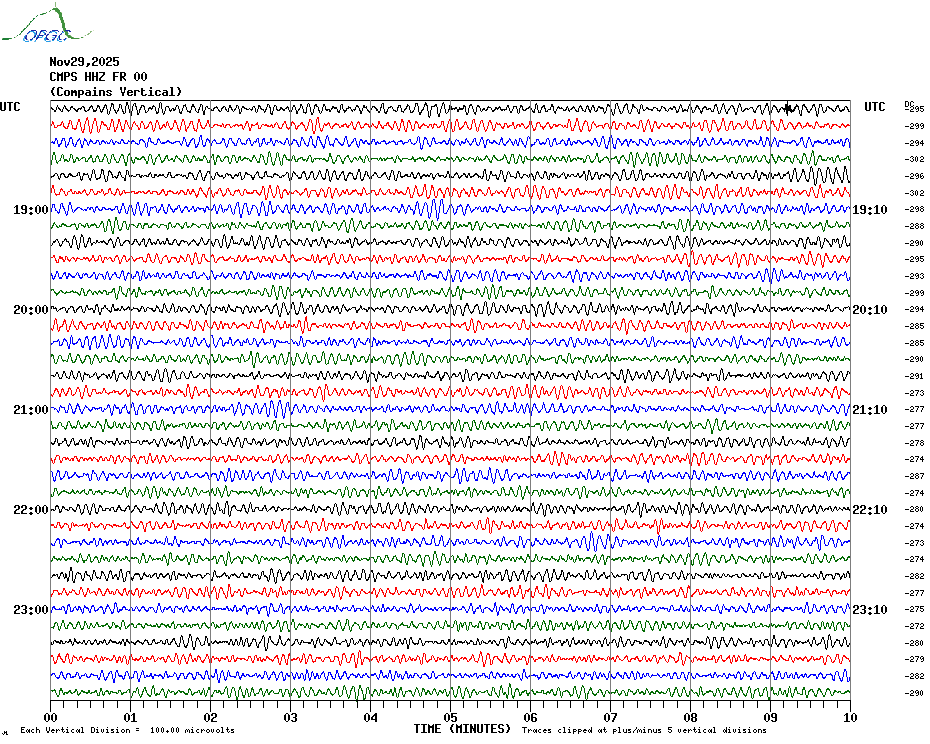Click the Traces clipped at plus/minus 5 note
930x744 pixels.
(x=644, y=730)
